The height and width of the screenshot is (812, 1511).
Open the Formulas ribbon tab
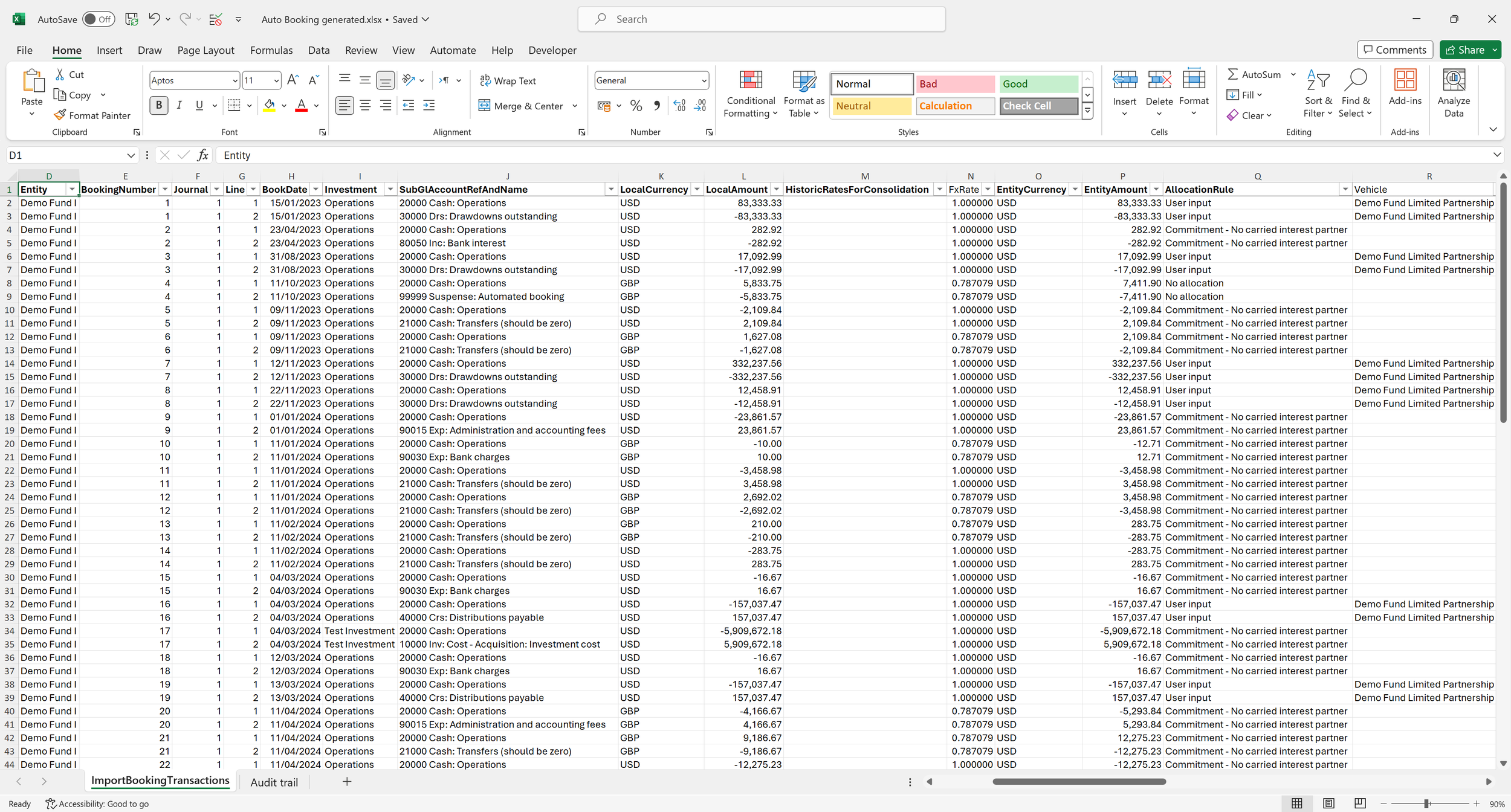click(271, 50)
